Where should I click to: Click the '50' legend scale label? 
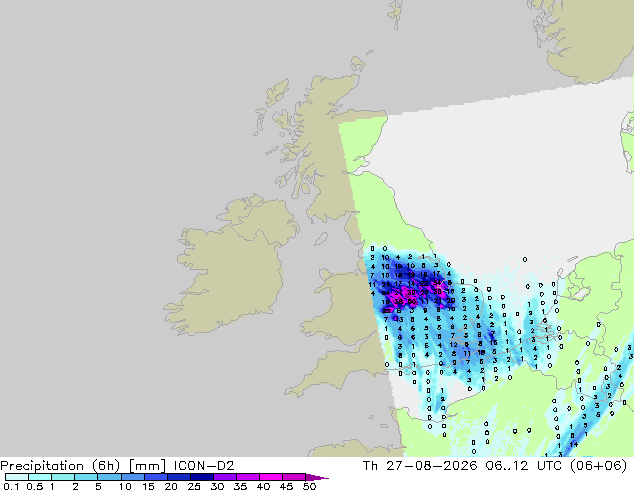(x=309, y=486)
